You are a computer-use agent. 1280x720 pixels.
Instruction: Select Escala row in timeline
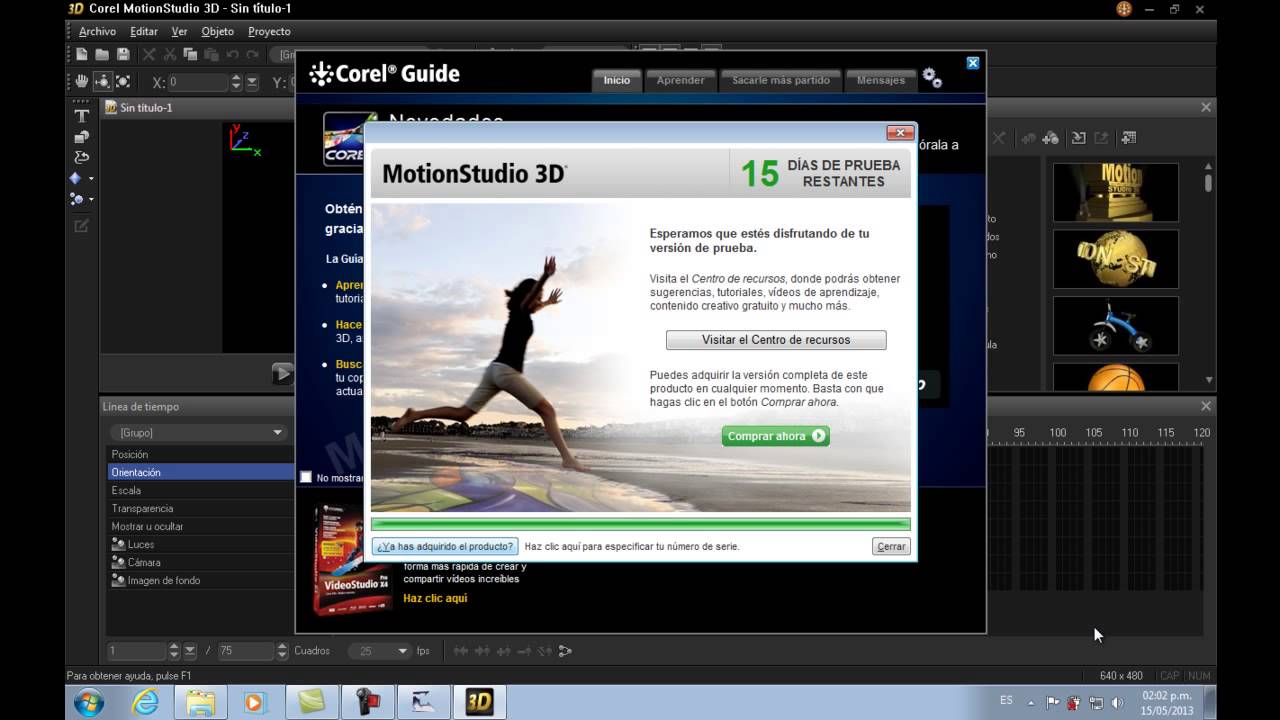pyautogui.click(x=200, y=490)
